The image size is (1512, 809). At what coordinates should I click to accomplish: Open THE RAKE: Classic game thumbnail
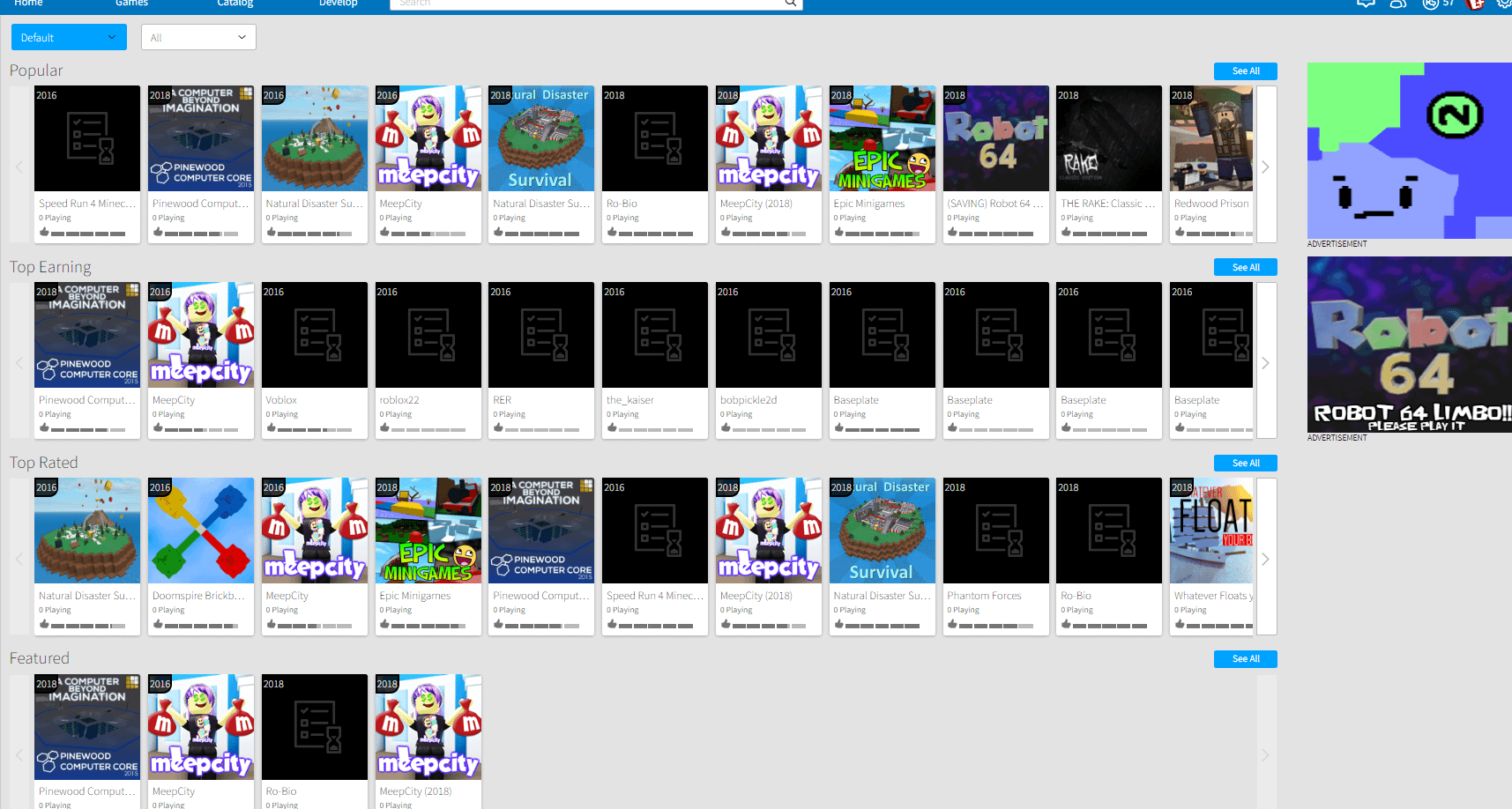pyautogui.click(x=1109, y=138)
